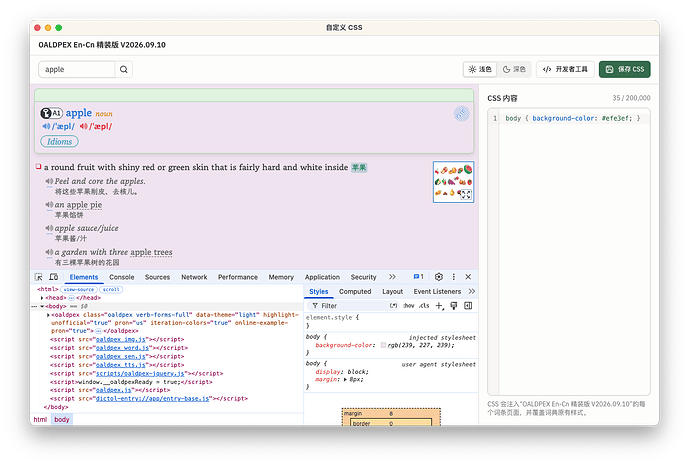Expand the oaldpex element node
Image resolution: width=689 pixels, height=465 pixels.
click(x=48, y=315)
